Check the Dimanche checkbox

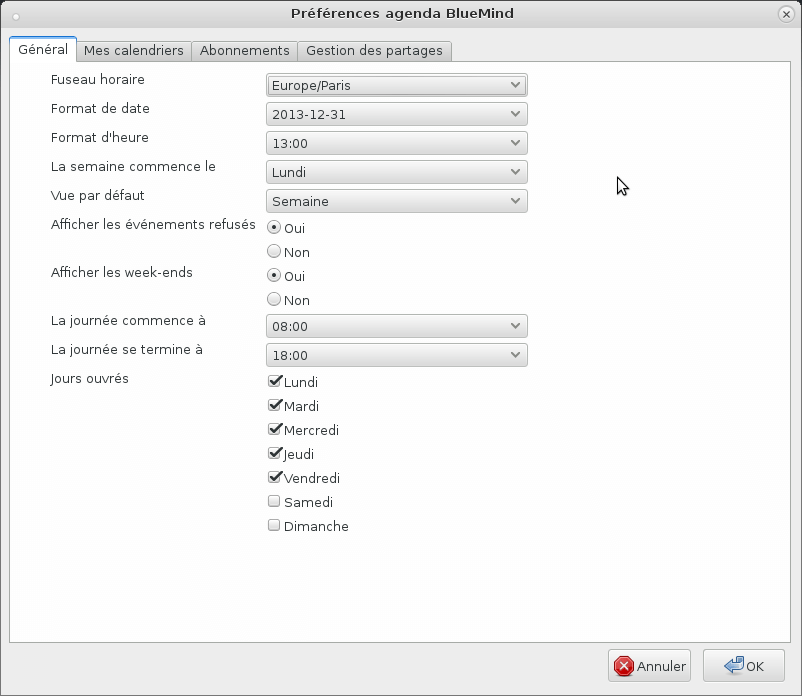[x=274, y=526]
